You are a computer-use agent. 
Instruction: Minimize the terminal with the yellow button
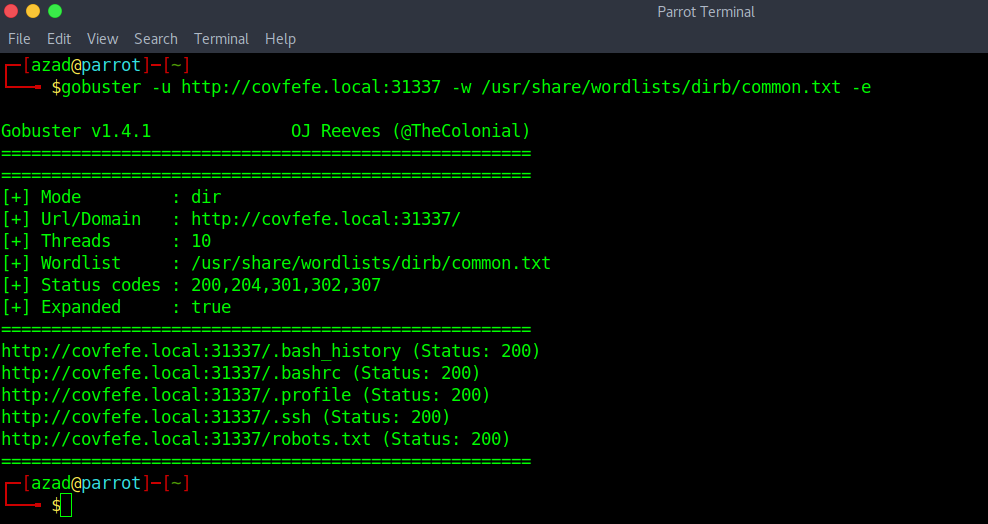tap(33, 11)
